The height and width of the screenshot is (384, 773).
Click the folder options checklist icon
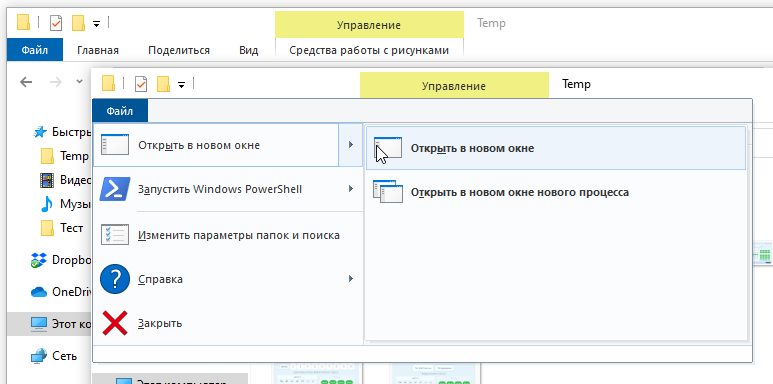click(115, 235)
